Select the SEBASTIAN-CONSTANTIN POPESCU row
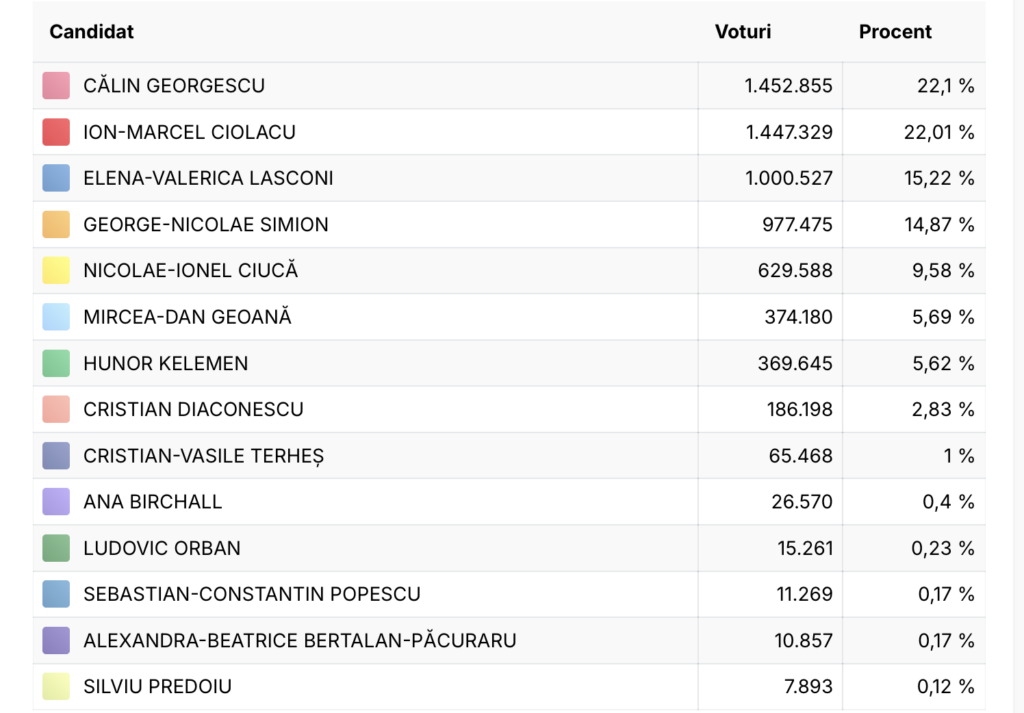 tap(509, 594)
